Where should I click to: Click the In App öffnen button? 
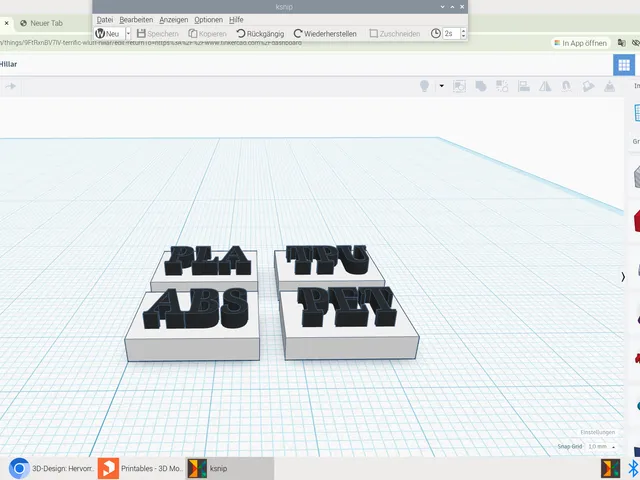pyautogui.click(x=580, y=43)
